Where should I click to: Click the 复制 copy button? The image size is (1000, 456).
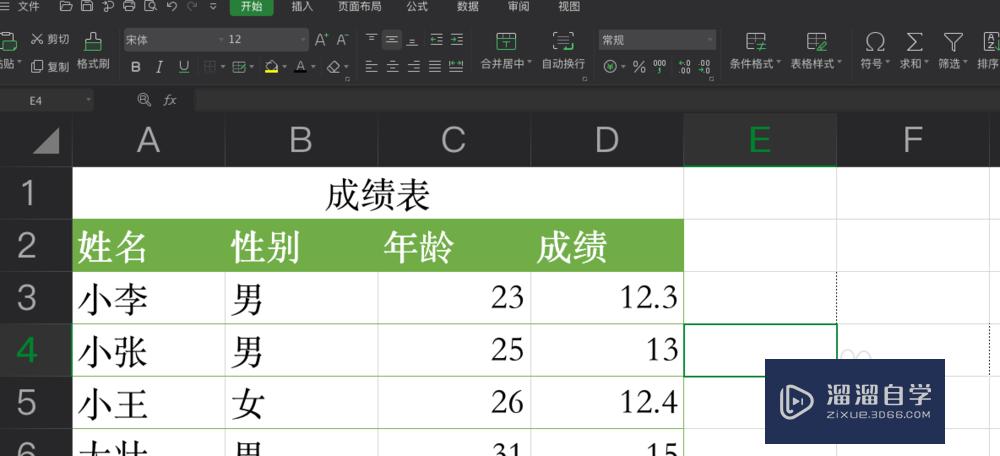pos(50,66)
